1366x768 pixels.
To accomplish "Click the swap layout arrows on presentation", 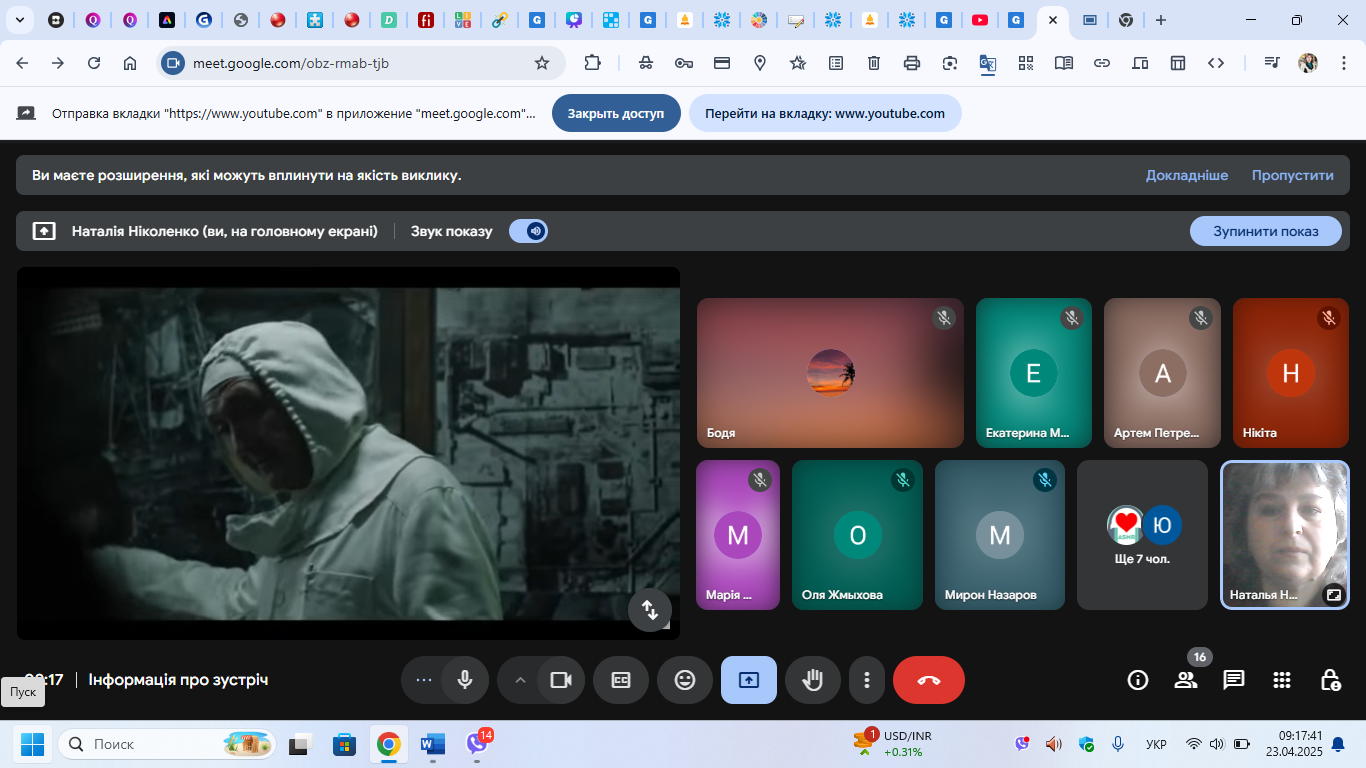I will (x=650, y=609).
